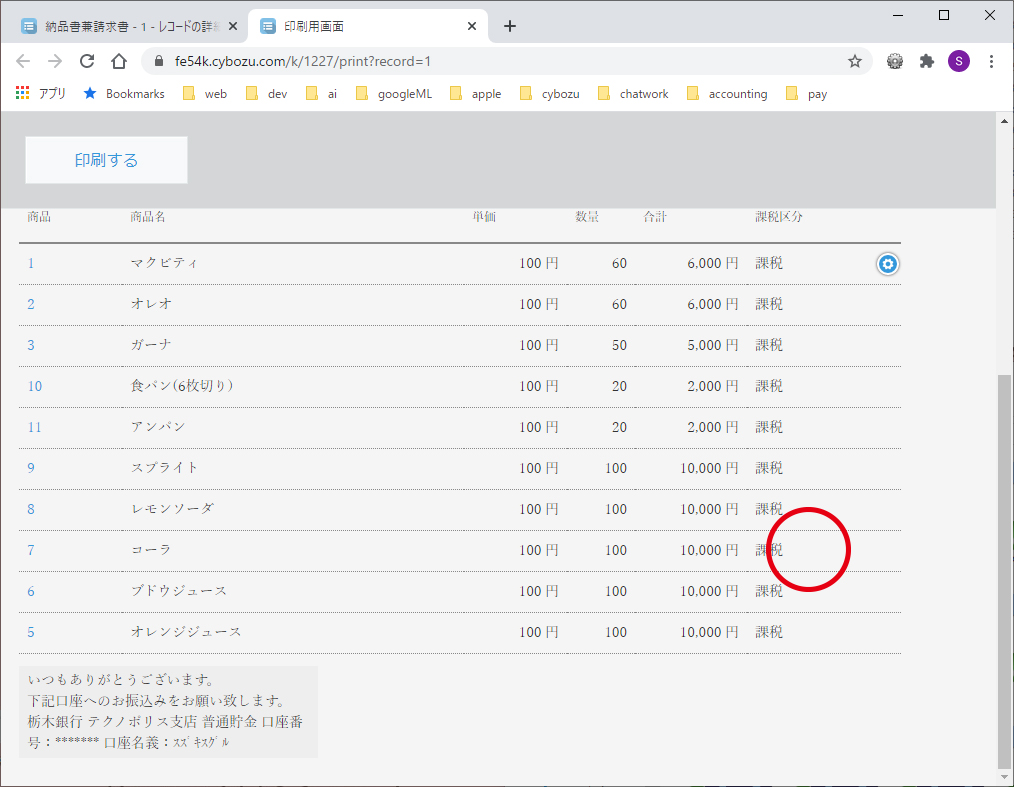Click the 合計 column header
Image resolution: width=1014 pixels, height=787 pixels.
click(x=655, y=217)
